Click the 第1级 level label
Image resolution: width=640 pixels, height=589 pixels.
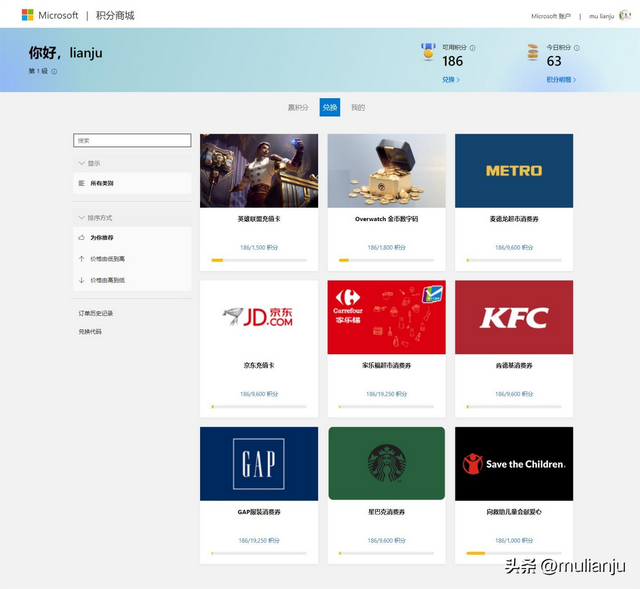tap(38, 71)
